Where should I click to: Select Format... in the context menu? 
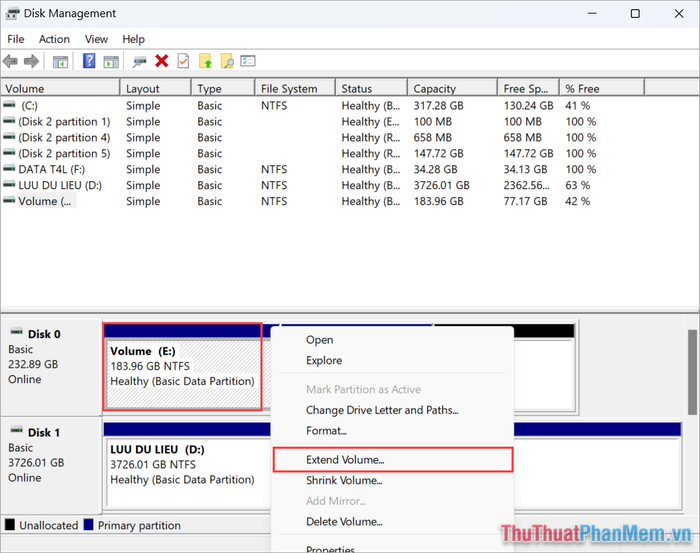tap(326, 431)
